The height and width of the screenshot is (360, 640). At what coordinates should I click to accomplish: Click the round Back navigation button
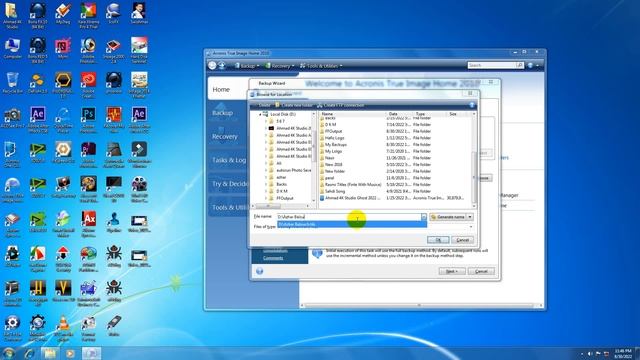click(x=212, y=65)
